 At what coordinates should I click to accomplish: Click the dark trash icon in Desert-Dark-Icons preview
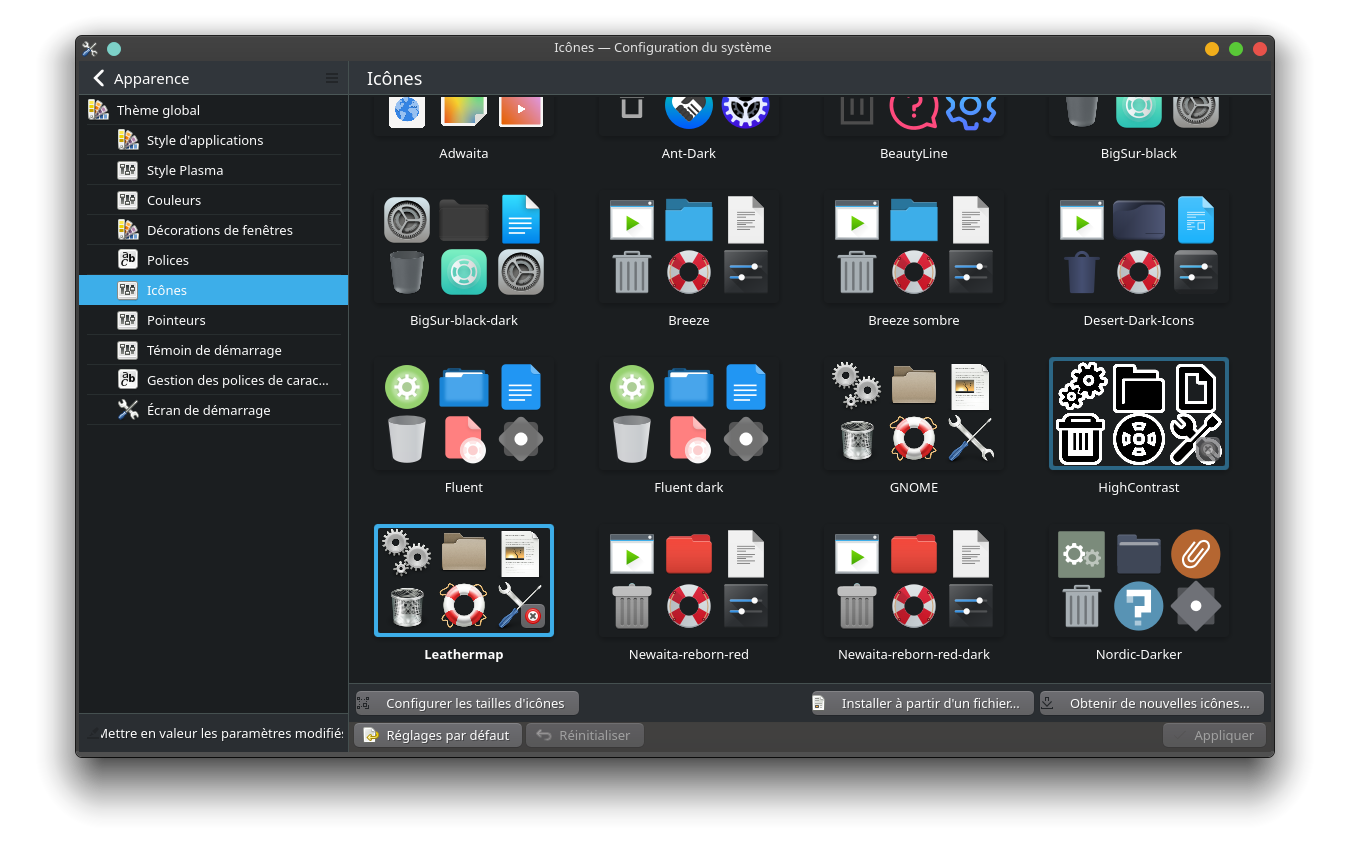click(1081, 271)
